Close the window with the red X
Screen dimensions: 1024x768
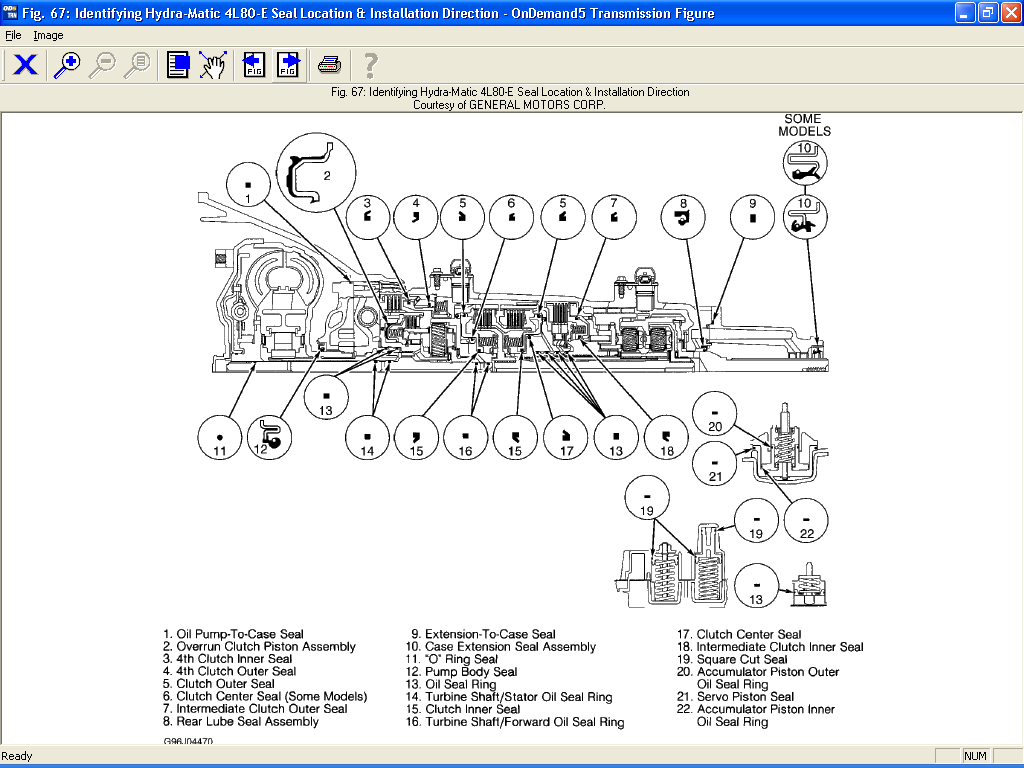coord(1011,12)
